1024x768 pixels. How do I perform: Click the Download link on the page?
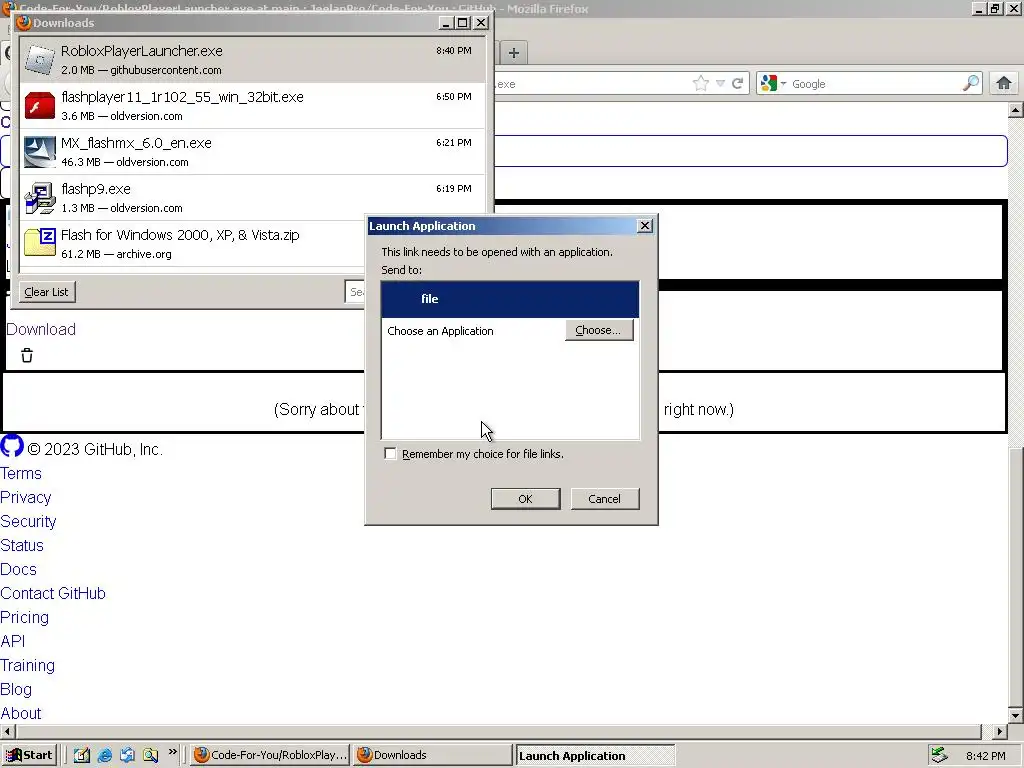pos(41,329)
